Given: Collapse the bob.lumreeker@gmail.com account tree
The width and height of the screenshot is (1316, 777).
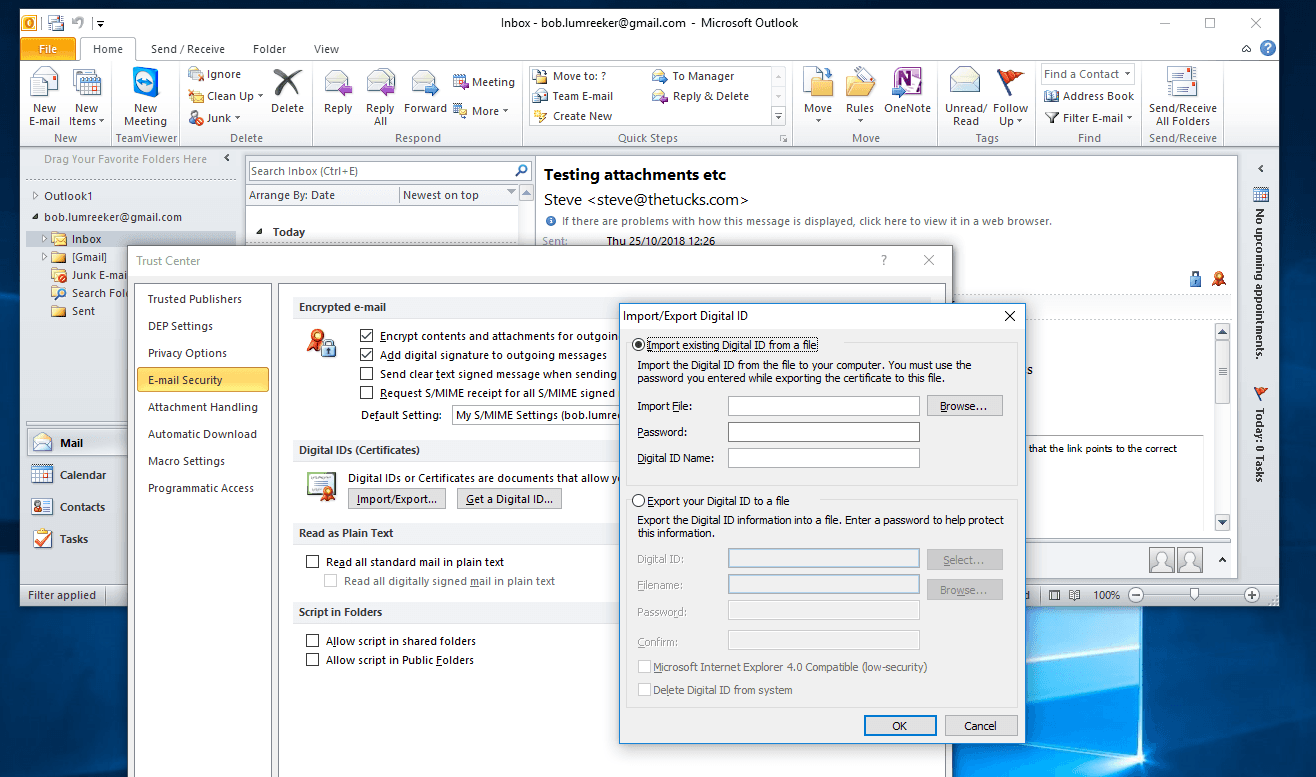Looking at the screenshot, I should pos(36,217).
